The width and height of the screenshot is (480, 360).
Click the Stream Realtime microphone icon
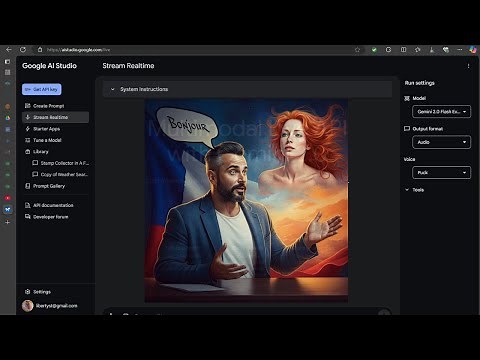click(x=28, y=117)
